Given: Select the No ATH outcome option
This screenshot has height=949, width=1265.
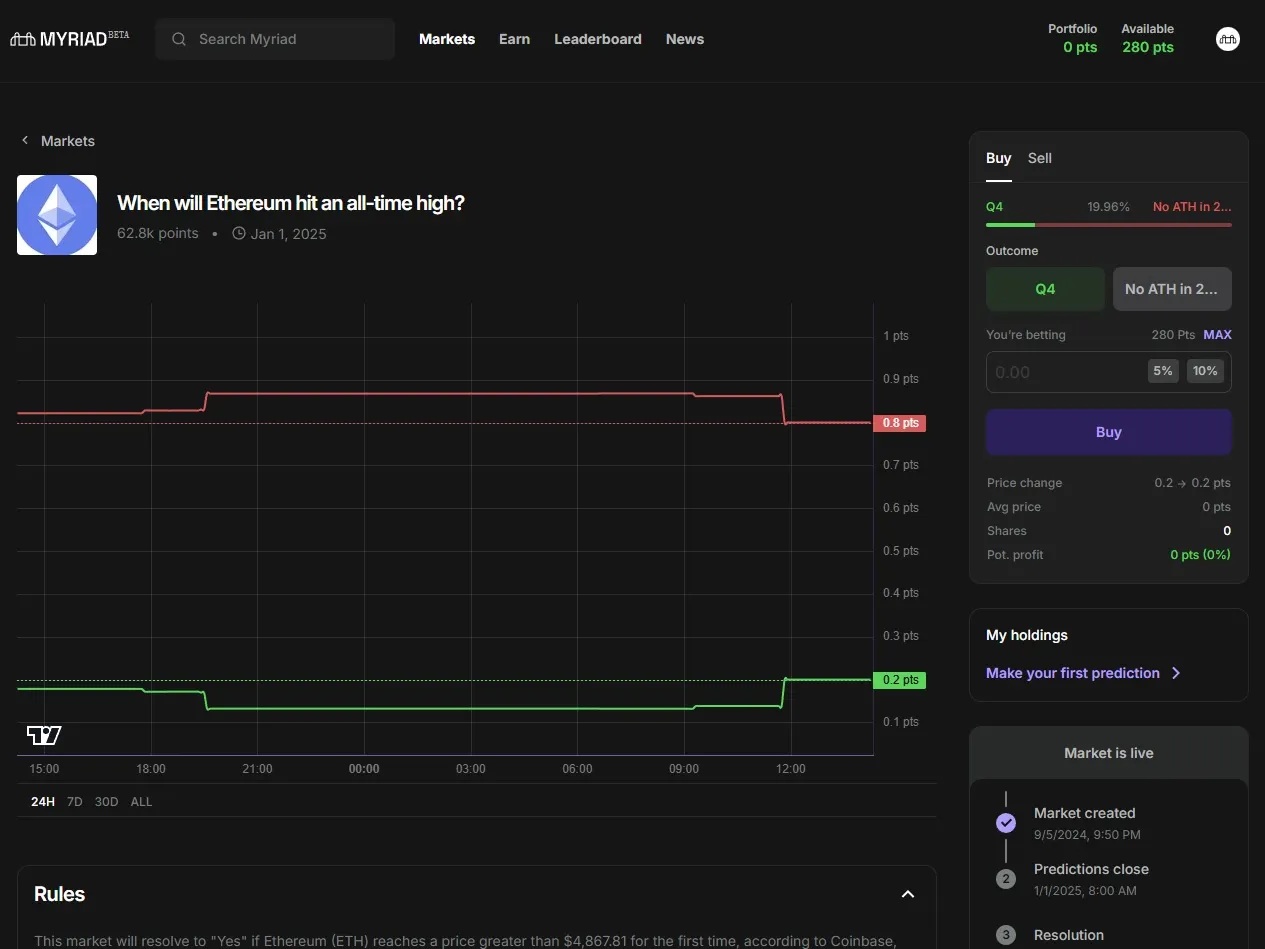Looking at the screenshot, I should 1171,289.
